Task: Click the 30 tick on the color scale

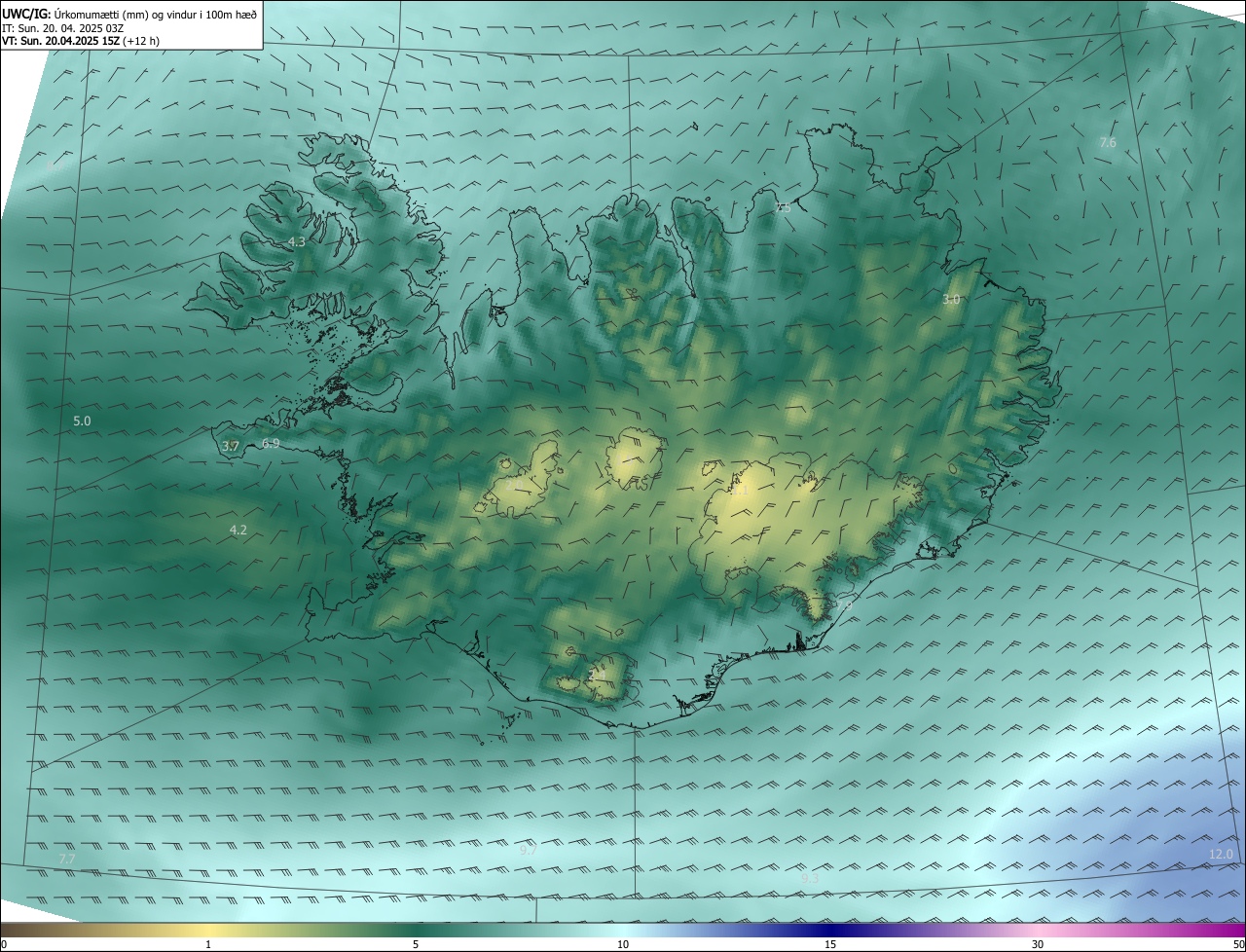Action: [1038, 944]
